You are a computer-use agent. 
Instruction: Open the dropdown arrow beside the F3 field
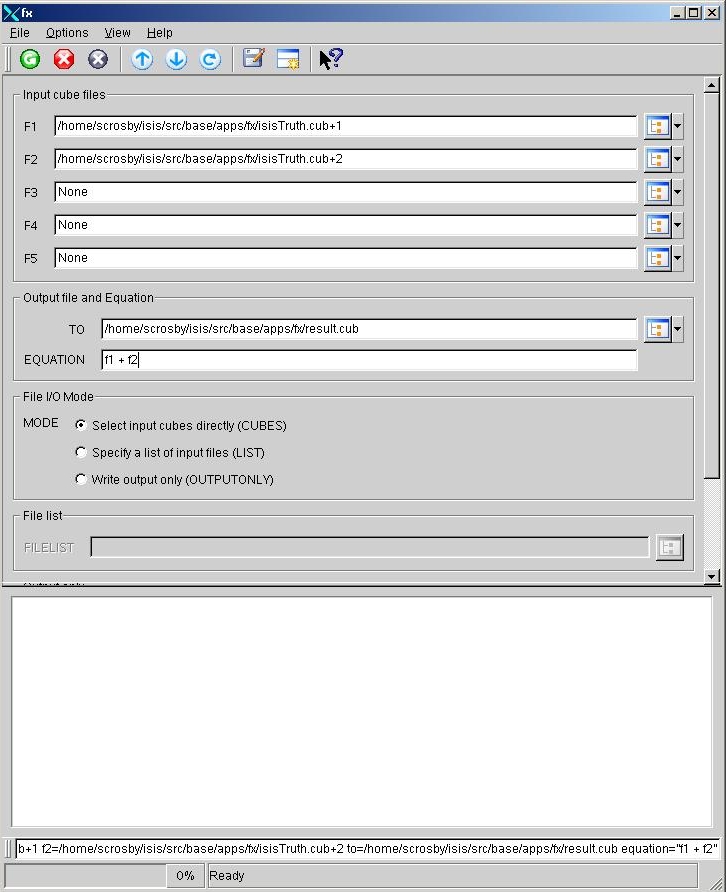[x=678, y=193]
